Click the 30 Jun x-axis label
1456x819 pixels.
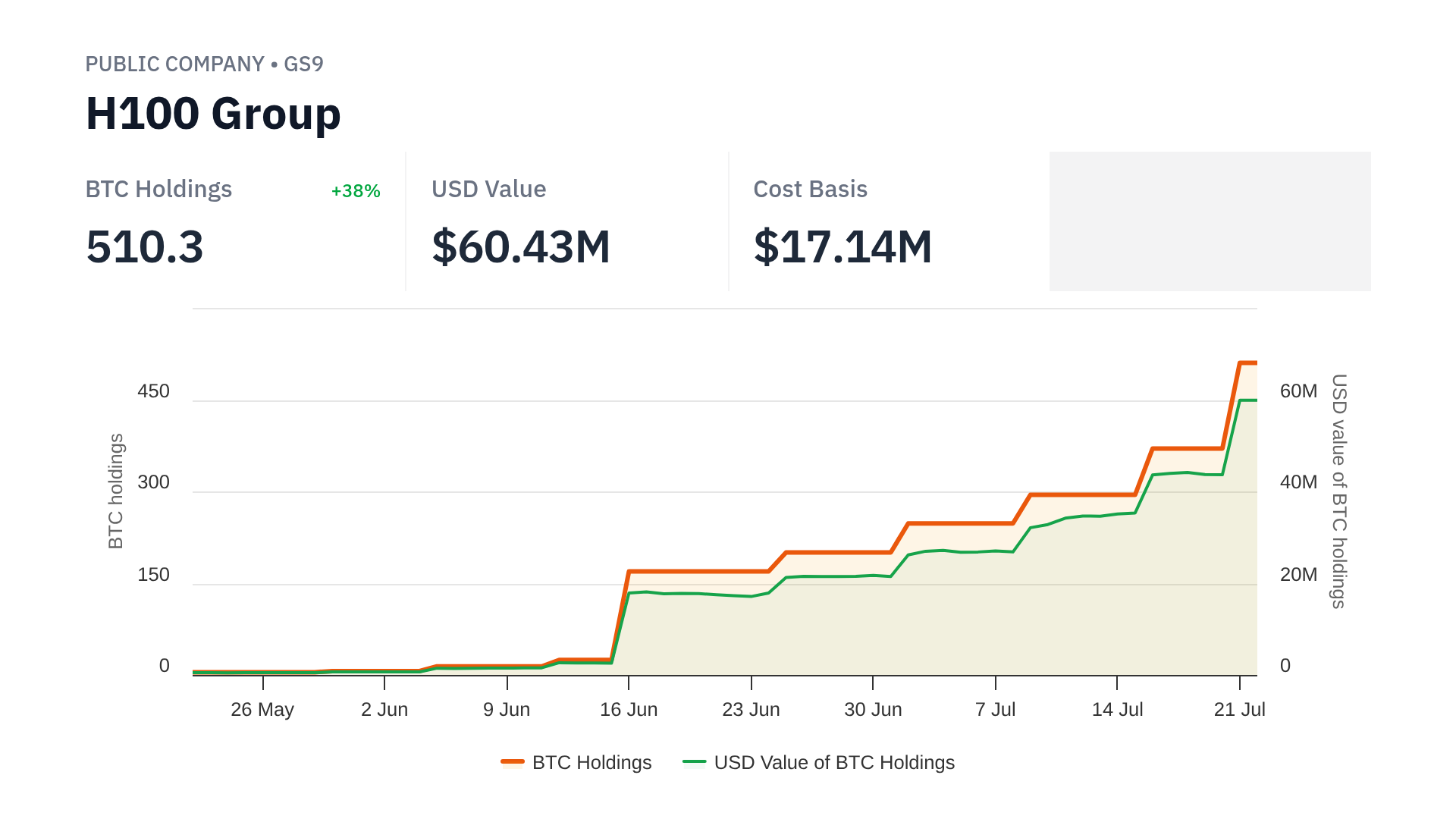point(873,710)
